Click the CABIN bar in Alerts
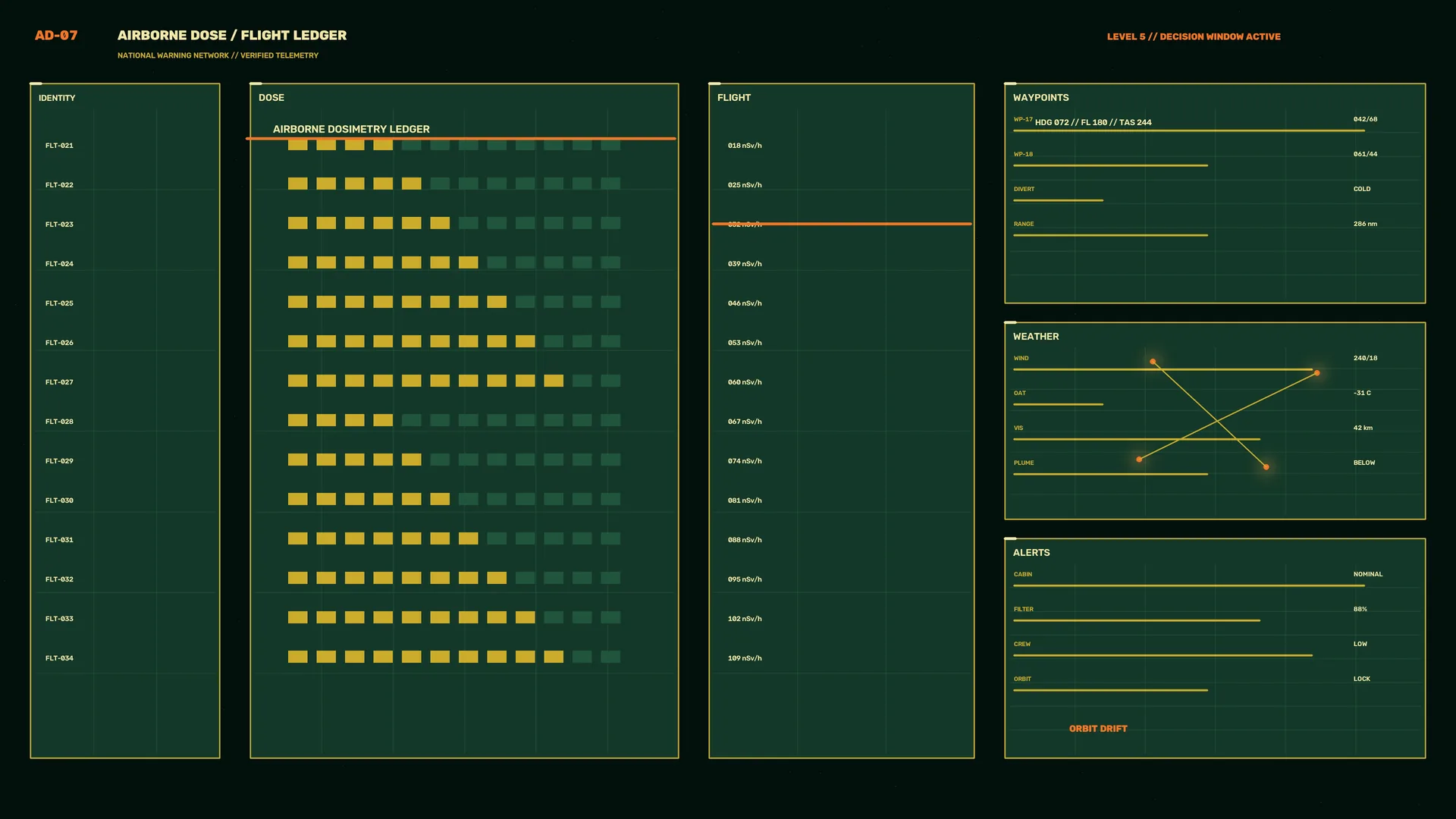1456x819 pixels. tap(1189, 585)
